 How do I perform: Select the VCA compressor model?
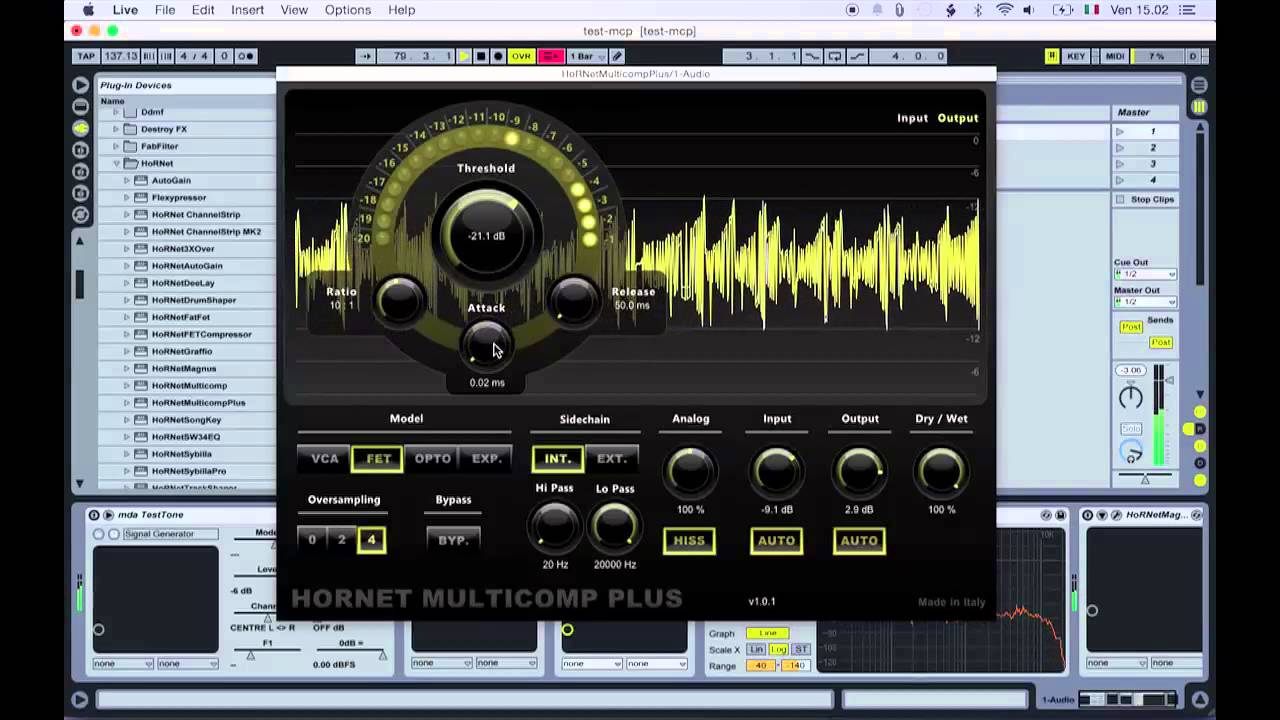325,459
